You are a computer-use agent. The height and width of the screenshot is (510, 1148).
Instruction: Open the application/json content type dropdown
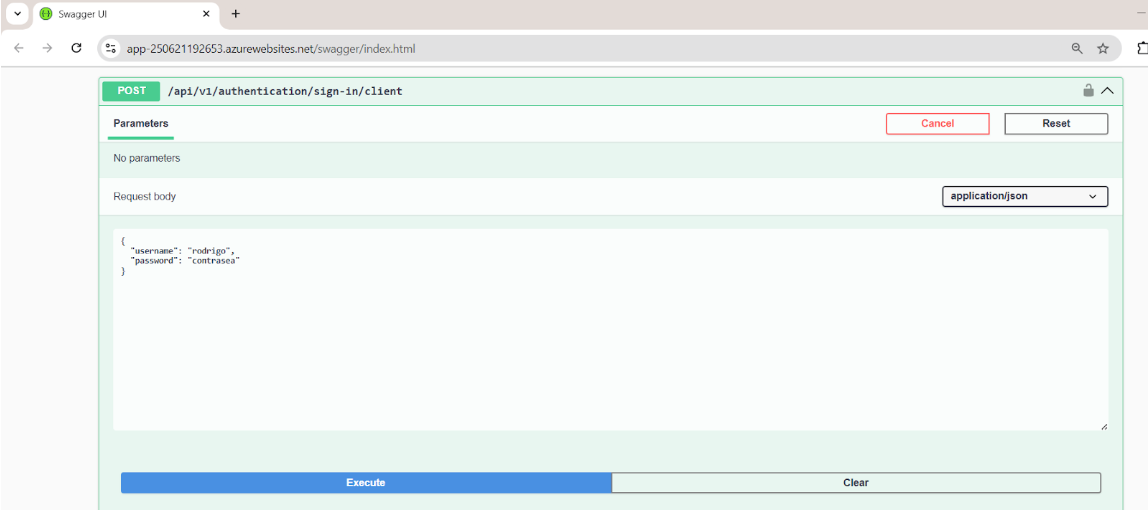1024,197
